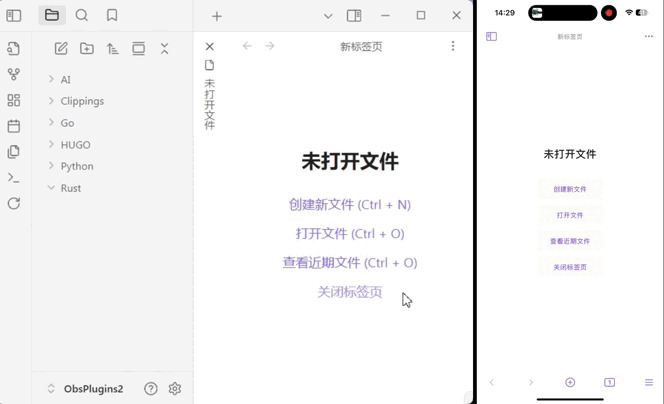Screen dimensions: 664x404
Task: Tap 创建新文件 button on mobile
Action: tap(570, 189)
